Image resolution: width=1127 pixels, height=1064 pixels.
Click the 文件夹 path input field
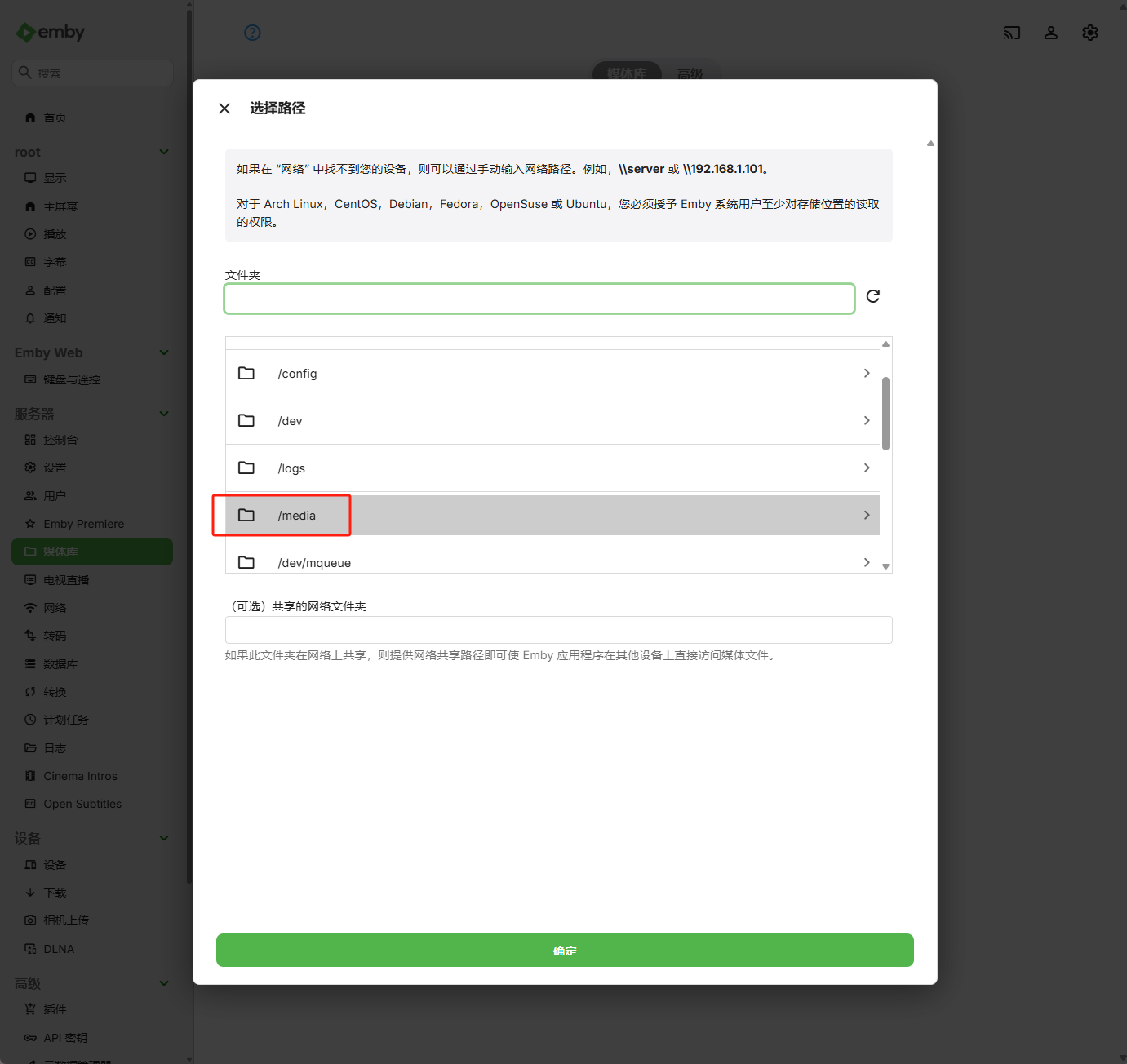pos(539,299)
